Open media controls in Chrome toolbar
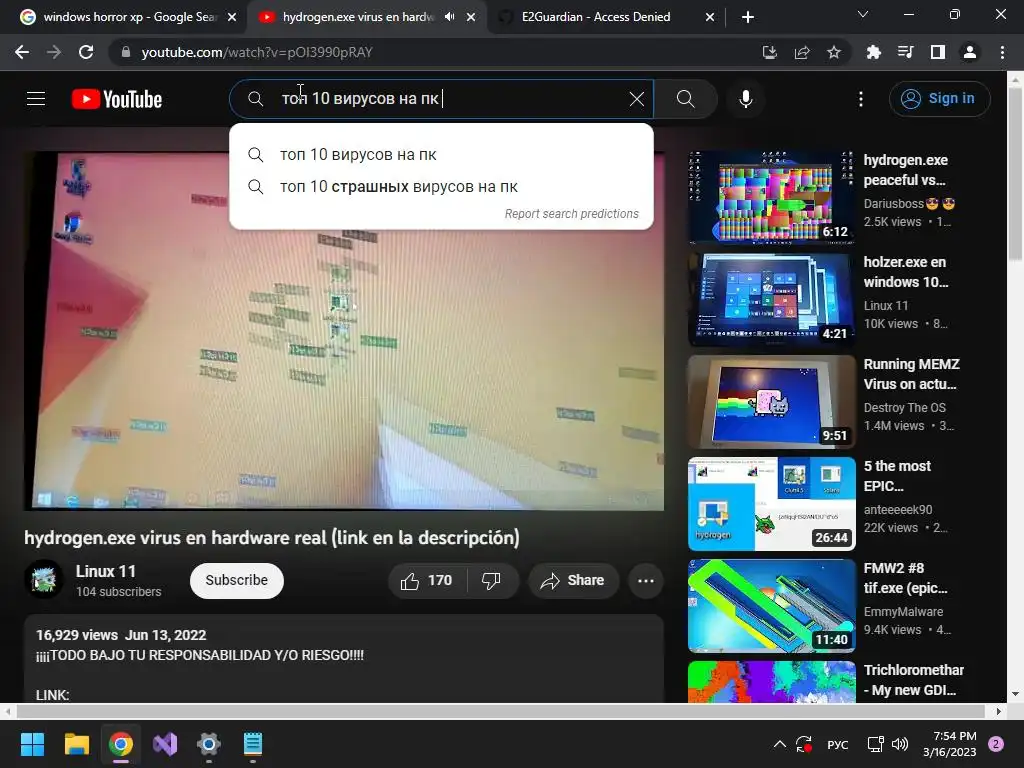Image resolution: width=1024 pixels, height=768 pixels. pos(905,52)
